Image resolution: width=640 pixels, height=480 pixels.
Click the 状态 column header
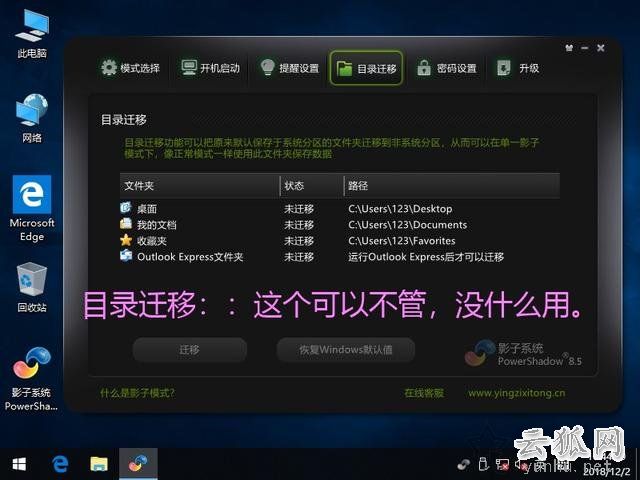[x=312, y=186]
